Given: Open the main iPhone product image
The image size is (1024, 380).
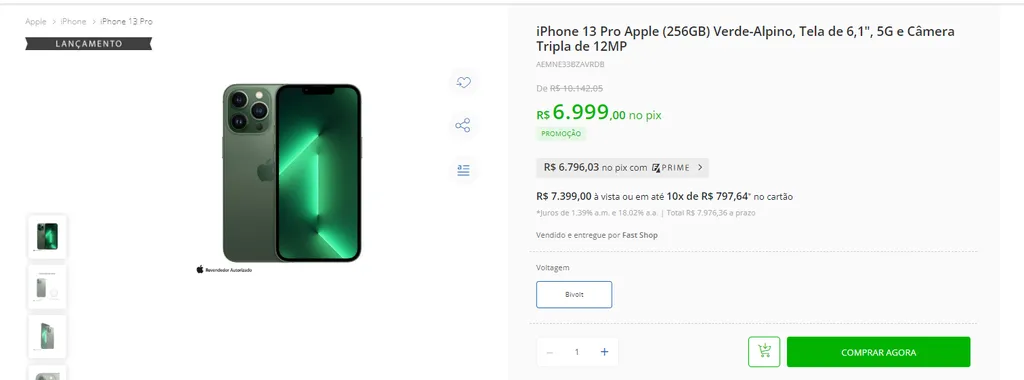Looking at the screenshot, I should pyautogui.click(x=291, y=173).
